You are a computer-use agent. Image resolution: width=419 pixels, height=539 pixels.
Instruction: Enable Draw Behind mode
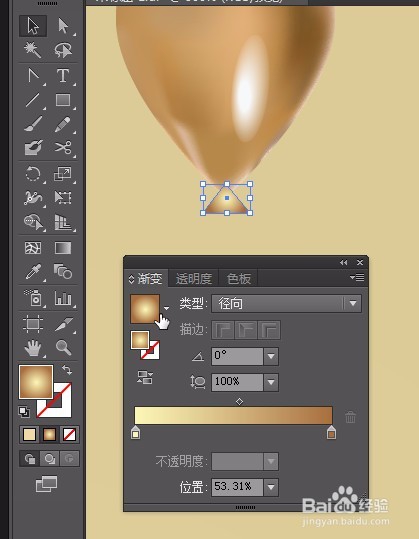[x=49, y=459]
